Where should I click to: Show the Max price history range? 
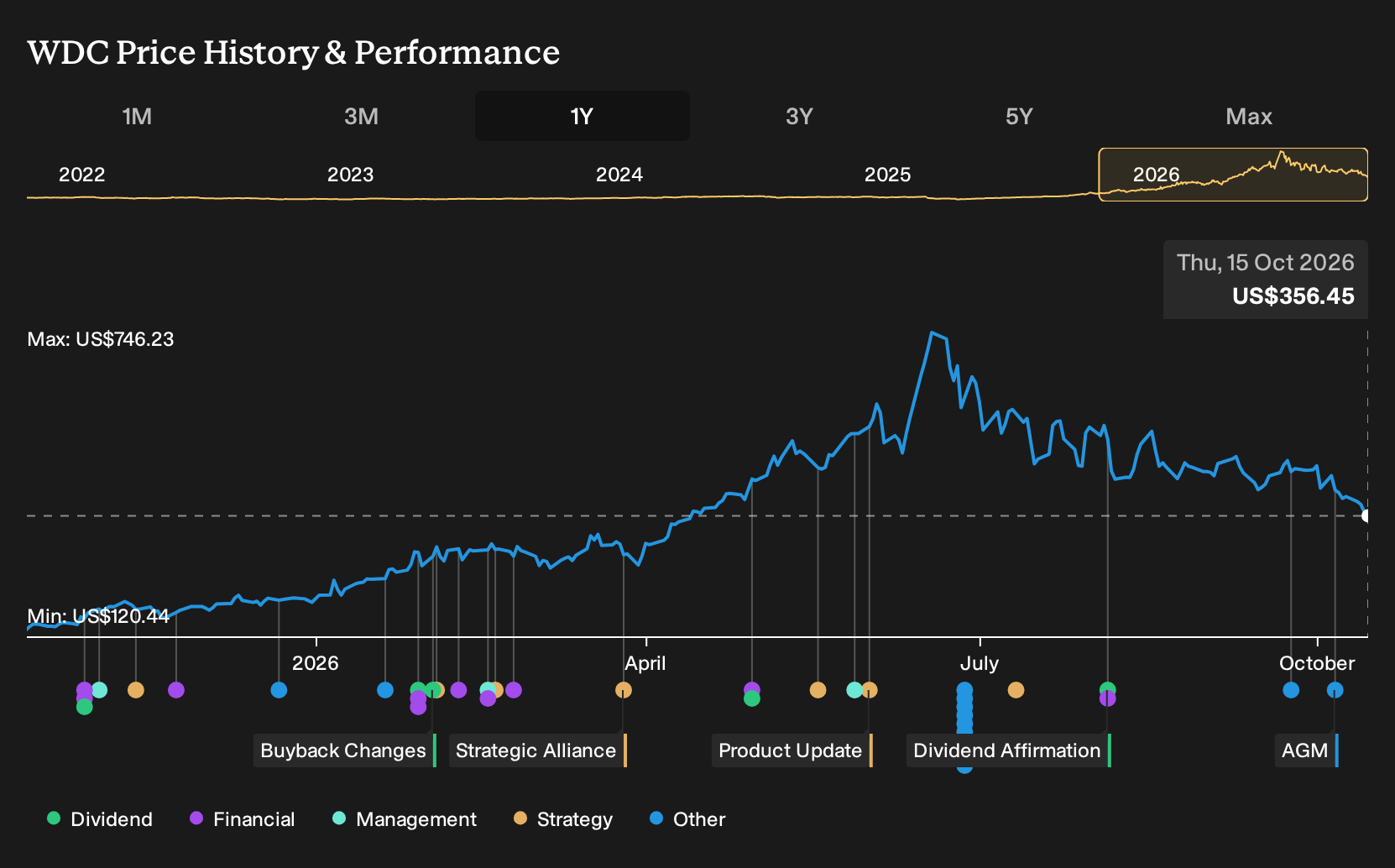[x=1249, y=116]
